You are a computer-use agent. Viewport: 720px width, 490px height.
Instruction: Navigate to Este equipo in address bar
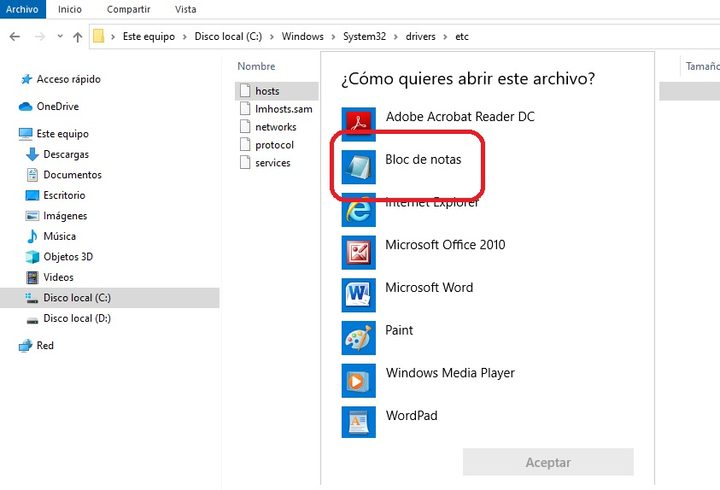[149, 36]
